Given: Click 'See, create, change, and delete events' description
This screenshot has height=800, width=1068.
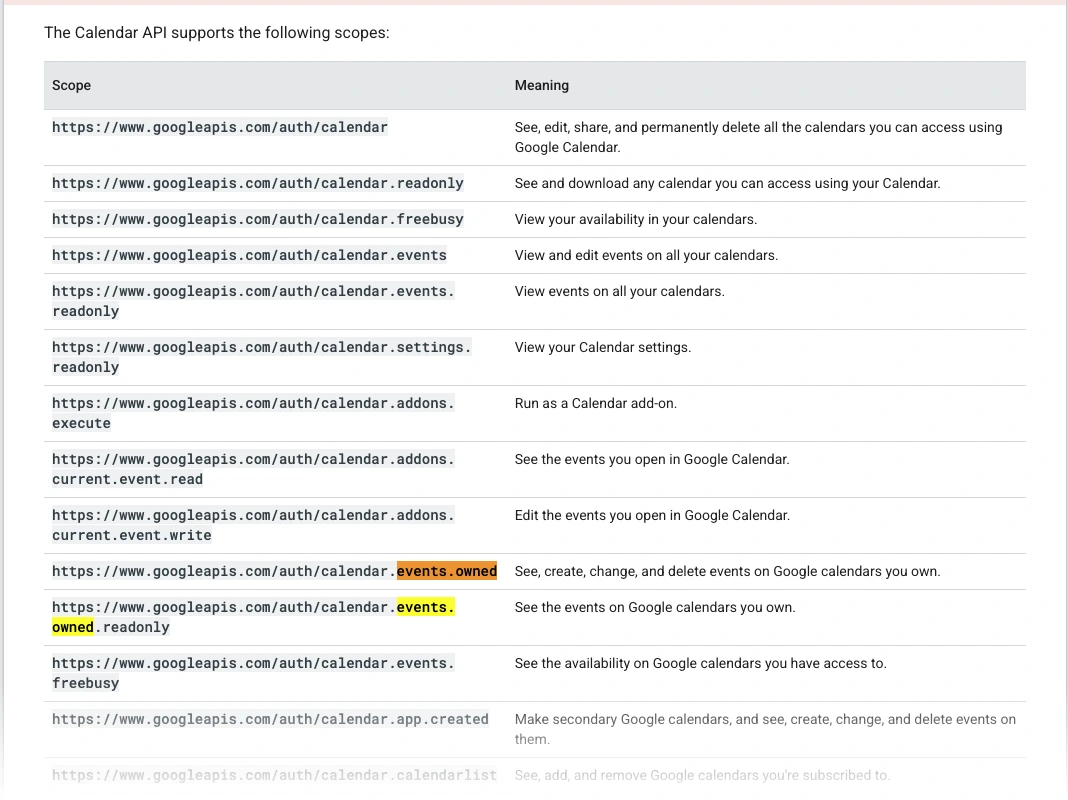Looking at the screenshot, I should point(727,572).
